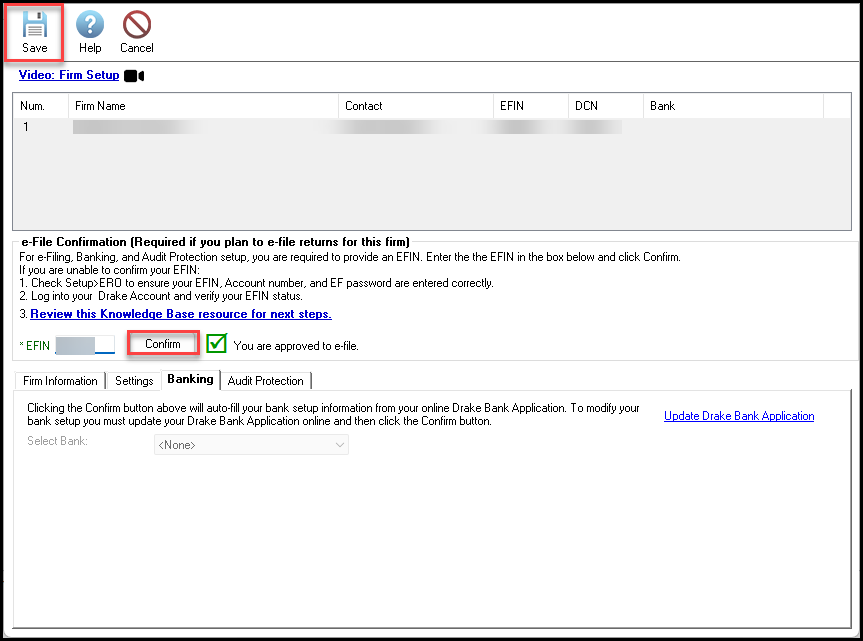Expand the Select Bank dropdown
This screenshot has width=863, height=641.
click(251, 445)
